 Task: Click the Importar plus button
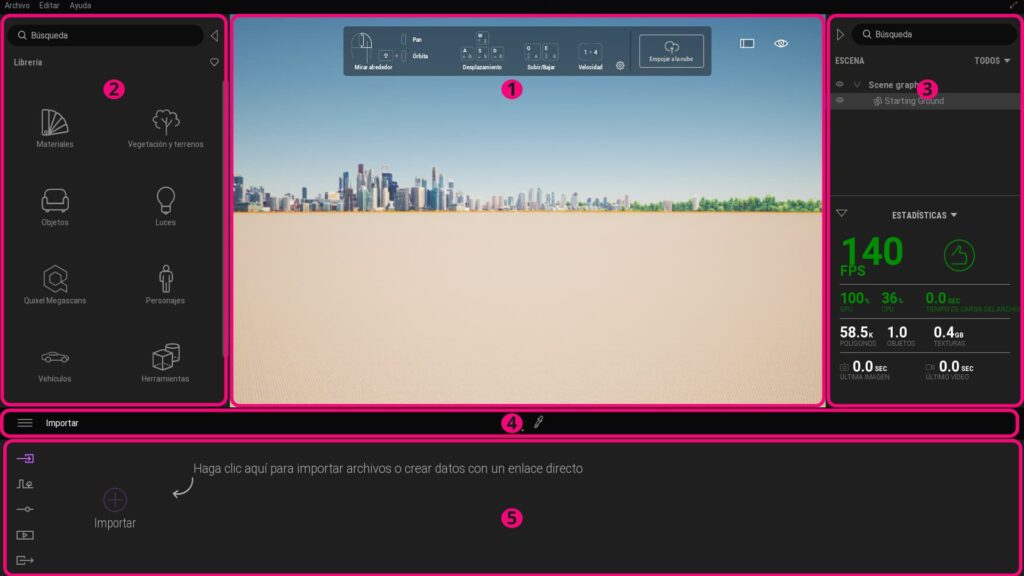click(114, 500)
